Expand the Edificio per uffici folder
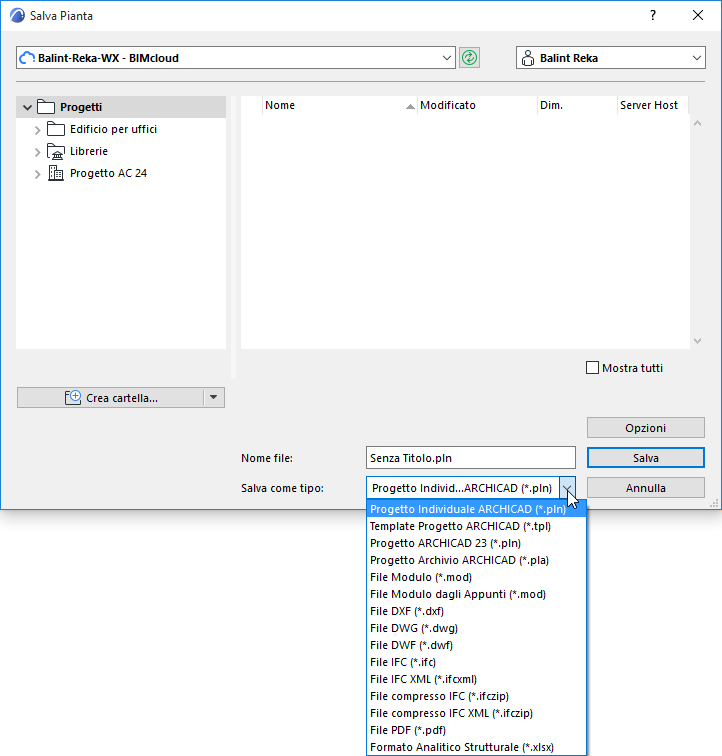Viewport: 722px width, 756px height. point(38,130)
